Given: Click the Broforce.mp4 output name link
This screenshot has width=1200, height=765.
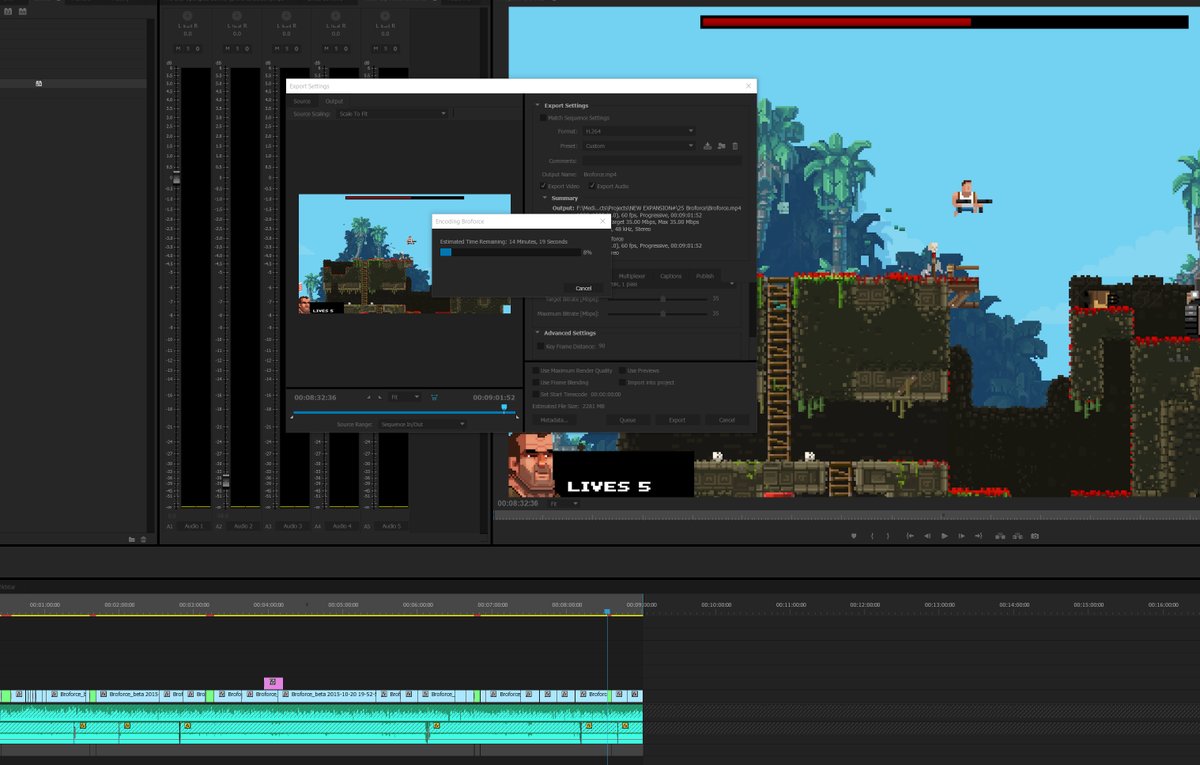Looking at the screenshot, I should (601, 174).
